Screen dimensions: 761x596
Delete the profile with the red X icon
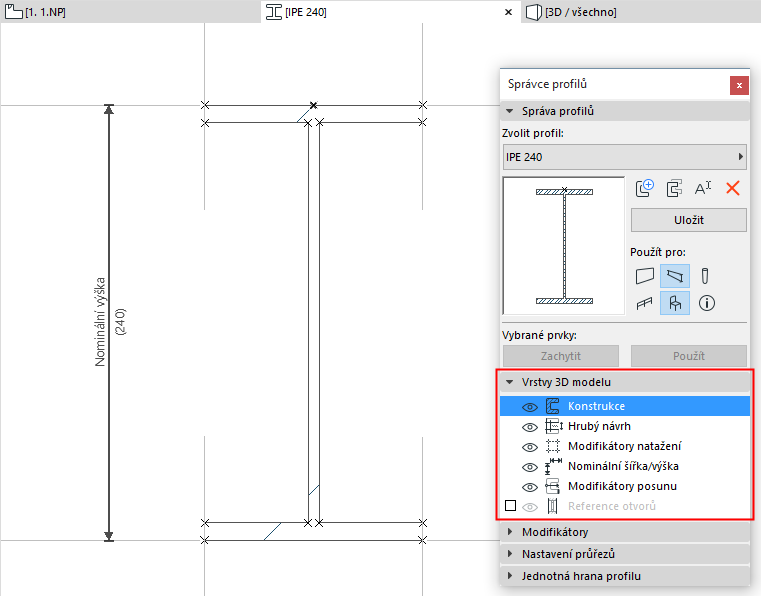click(x=733, y=188)
